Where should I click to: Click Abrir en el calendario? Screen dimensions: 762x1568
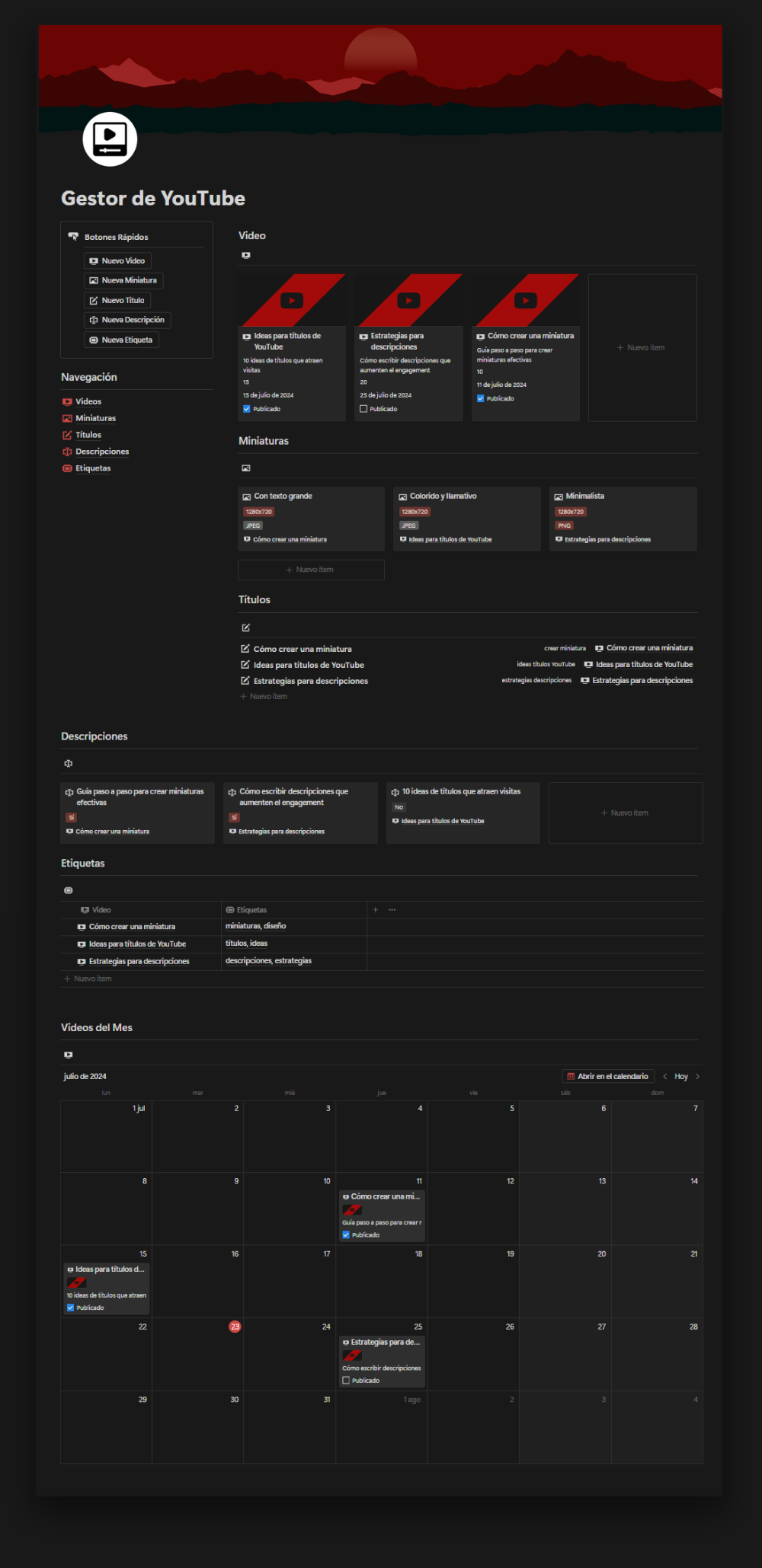[x=608, y=1076]
